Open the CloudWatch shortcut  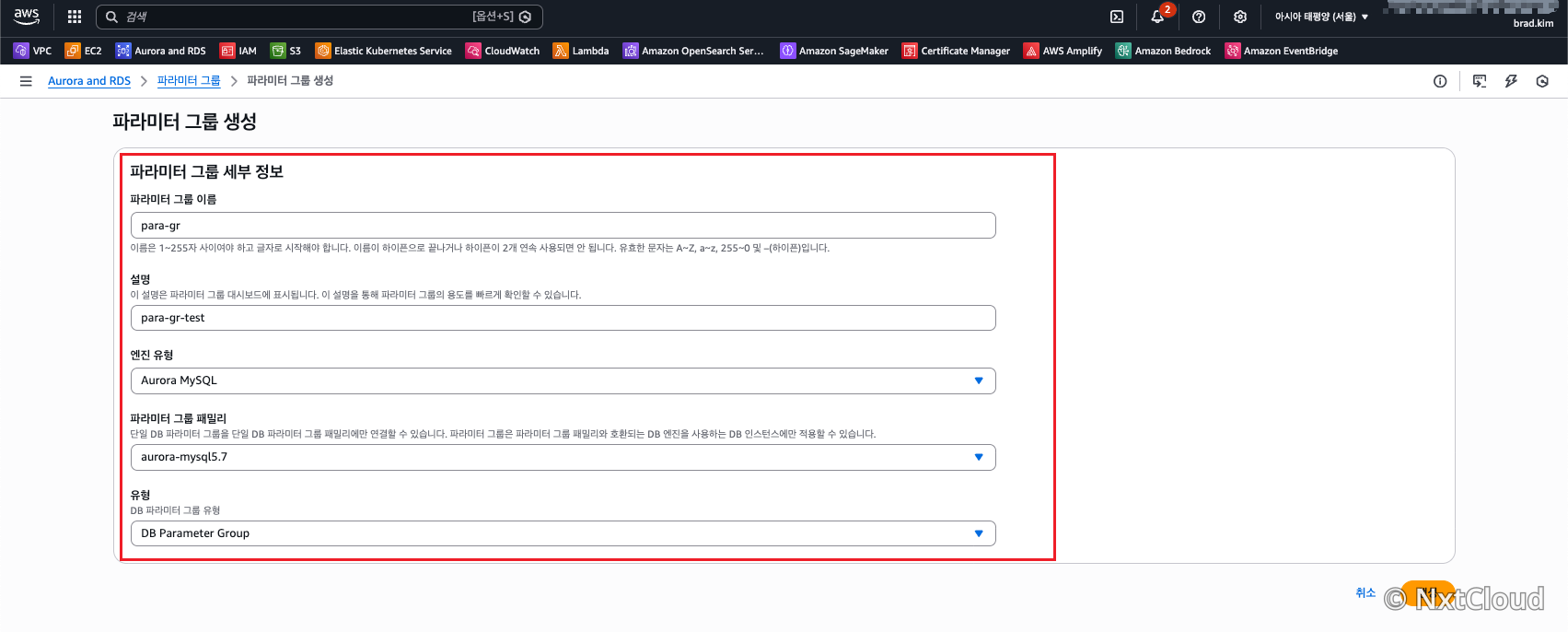coord(503,51)
